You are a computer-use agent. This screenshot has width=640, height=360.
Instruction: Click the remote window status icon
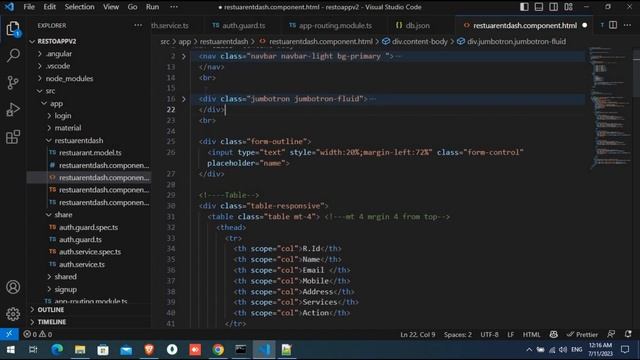pyautogui.click(x=9, y=334)
